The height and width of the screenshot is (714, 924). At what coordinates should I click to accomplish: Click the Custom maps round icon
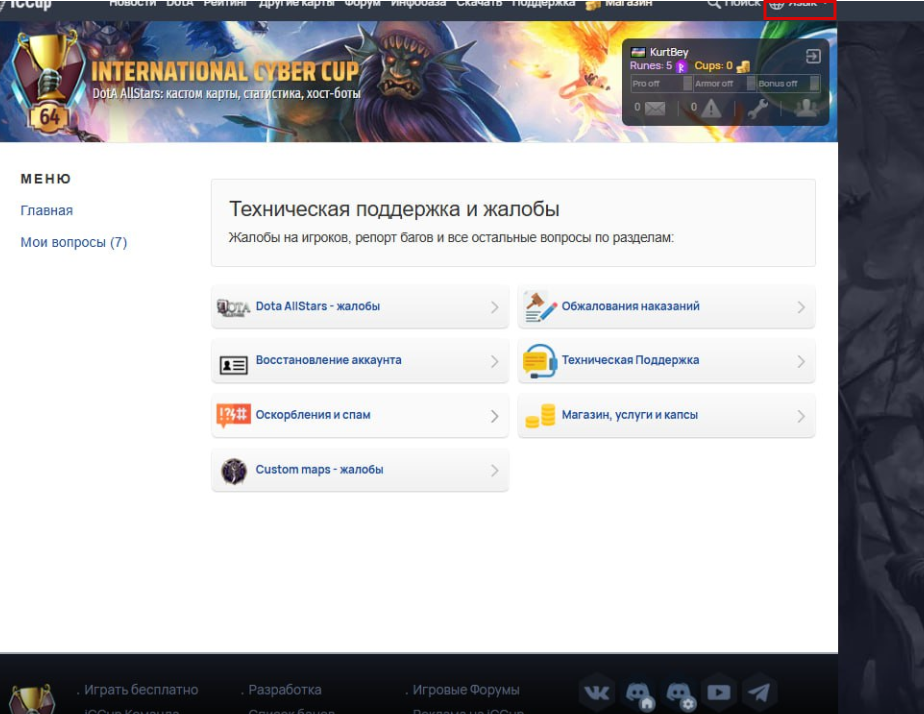[233, 471]
